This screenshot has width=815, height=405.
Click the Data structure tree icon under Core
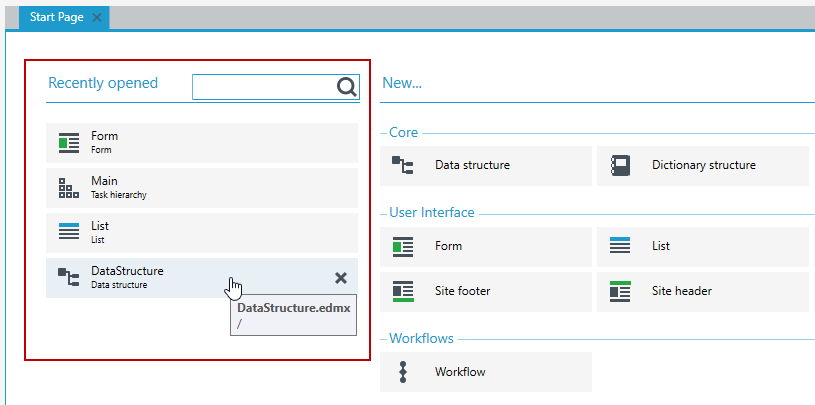[403, 165]
